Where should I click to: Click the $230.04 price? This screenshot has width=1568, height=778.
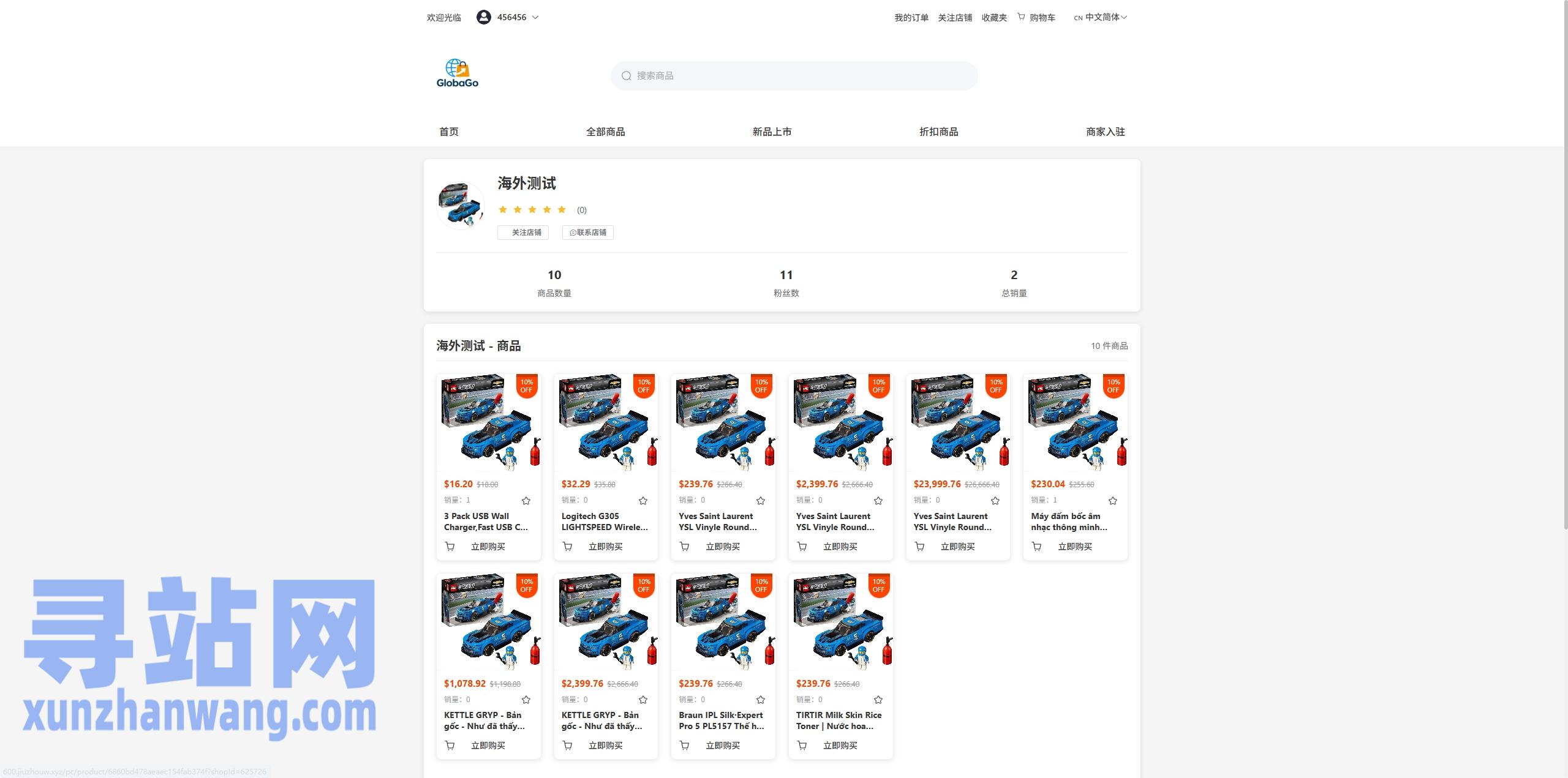[1048, 484]
